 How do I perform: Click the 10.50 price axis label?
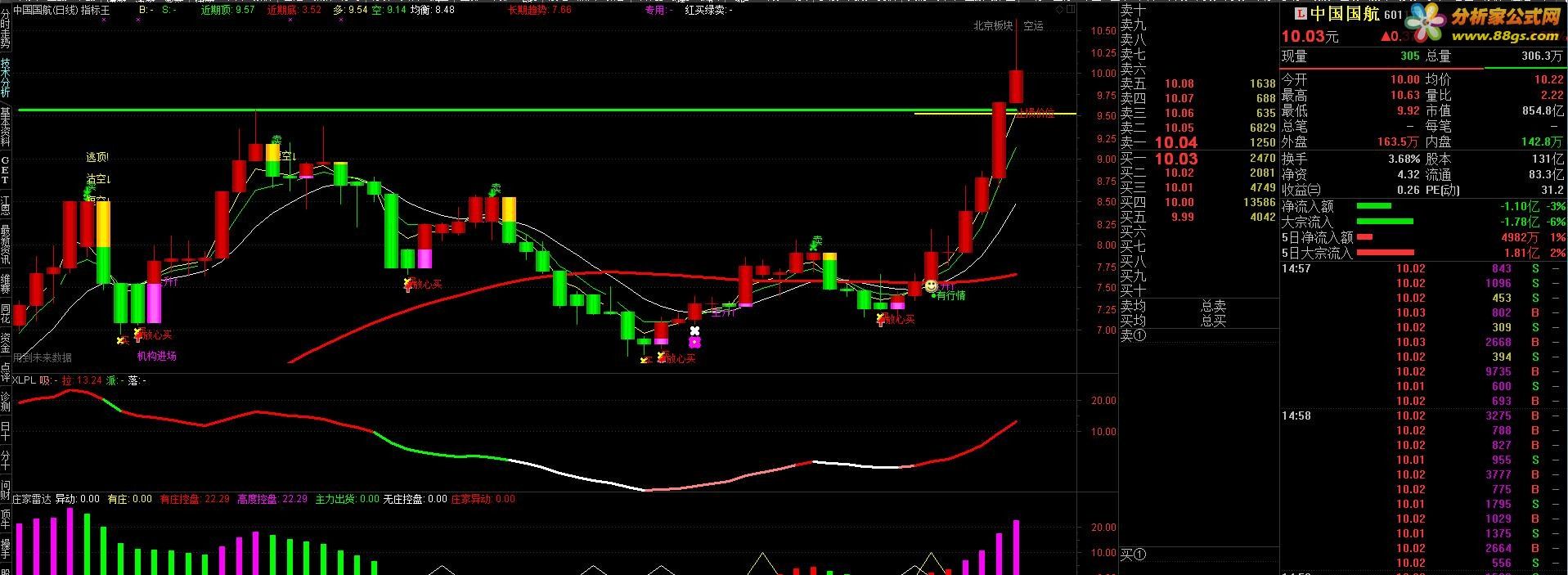[x=1103, y=31]
